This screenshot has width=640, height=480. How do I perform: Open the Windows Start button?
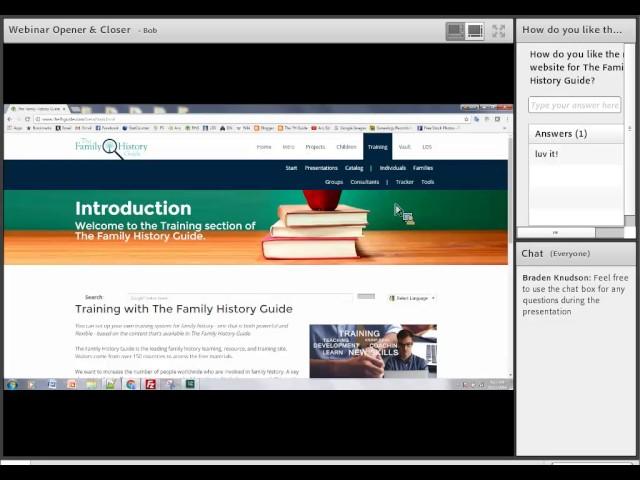point(12,384)
